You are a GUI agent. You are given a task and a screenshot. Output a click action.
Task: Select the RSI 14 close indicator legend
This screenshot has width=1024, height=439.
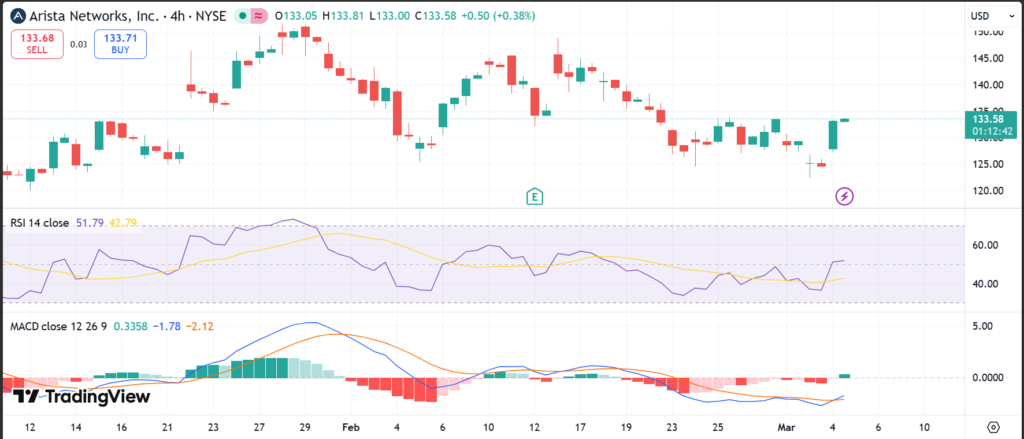39,223
